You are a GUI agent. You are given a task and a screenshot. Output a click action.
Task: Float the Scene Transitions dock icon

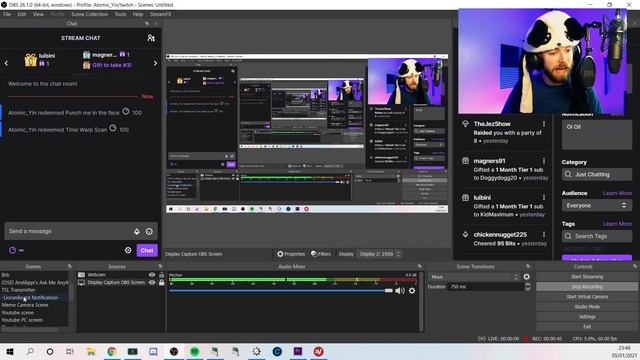528,266
